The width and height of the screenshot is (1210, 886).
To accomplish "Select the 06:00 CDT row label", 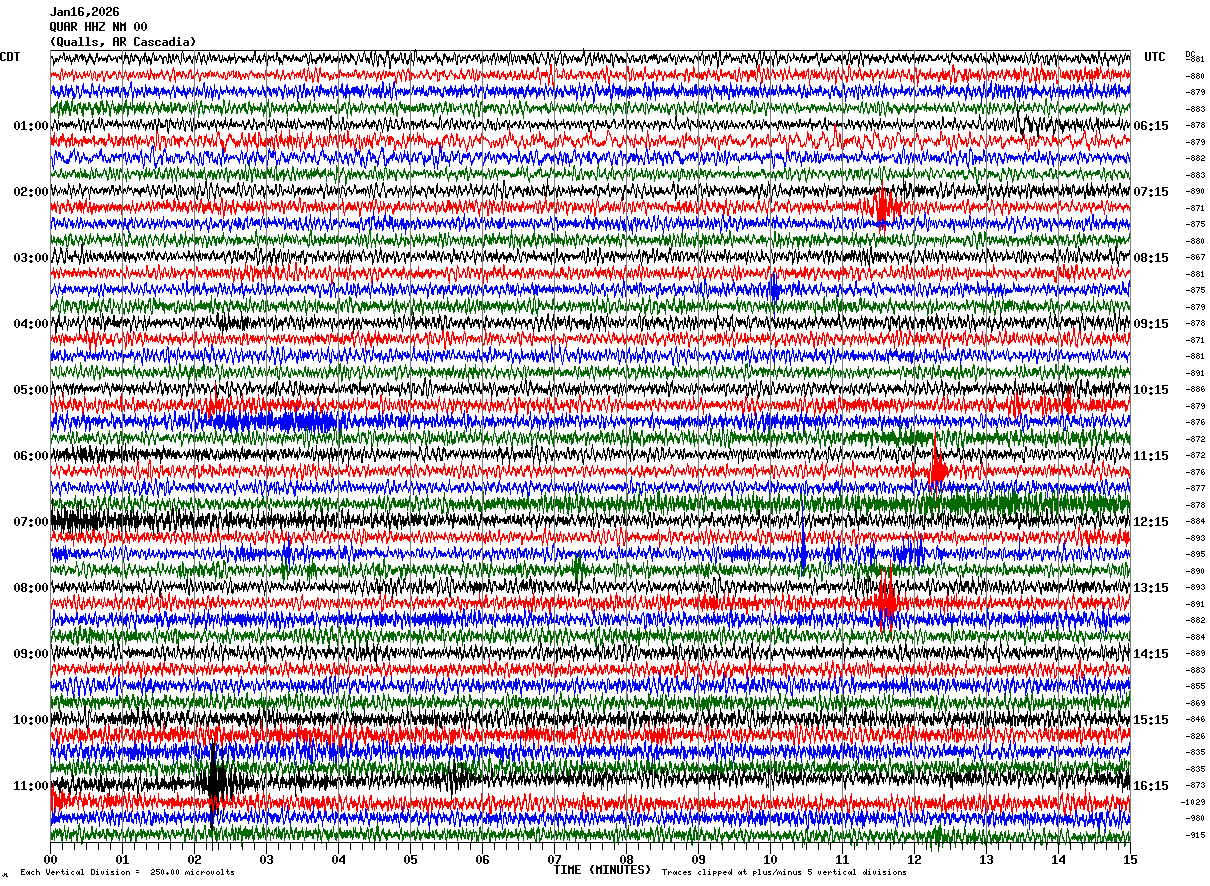I will pyautogui.click(x=30, y=456).
